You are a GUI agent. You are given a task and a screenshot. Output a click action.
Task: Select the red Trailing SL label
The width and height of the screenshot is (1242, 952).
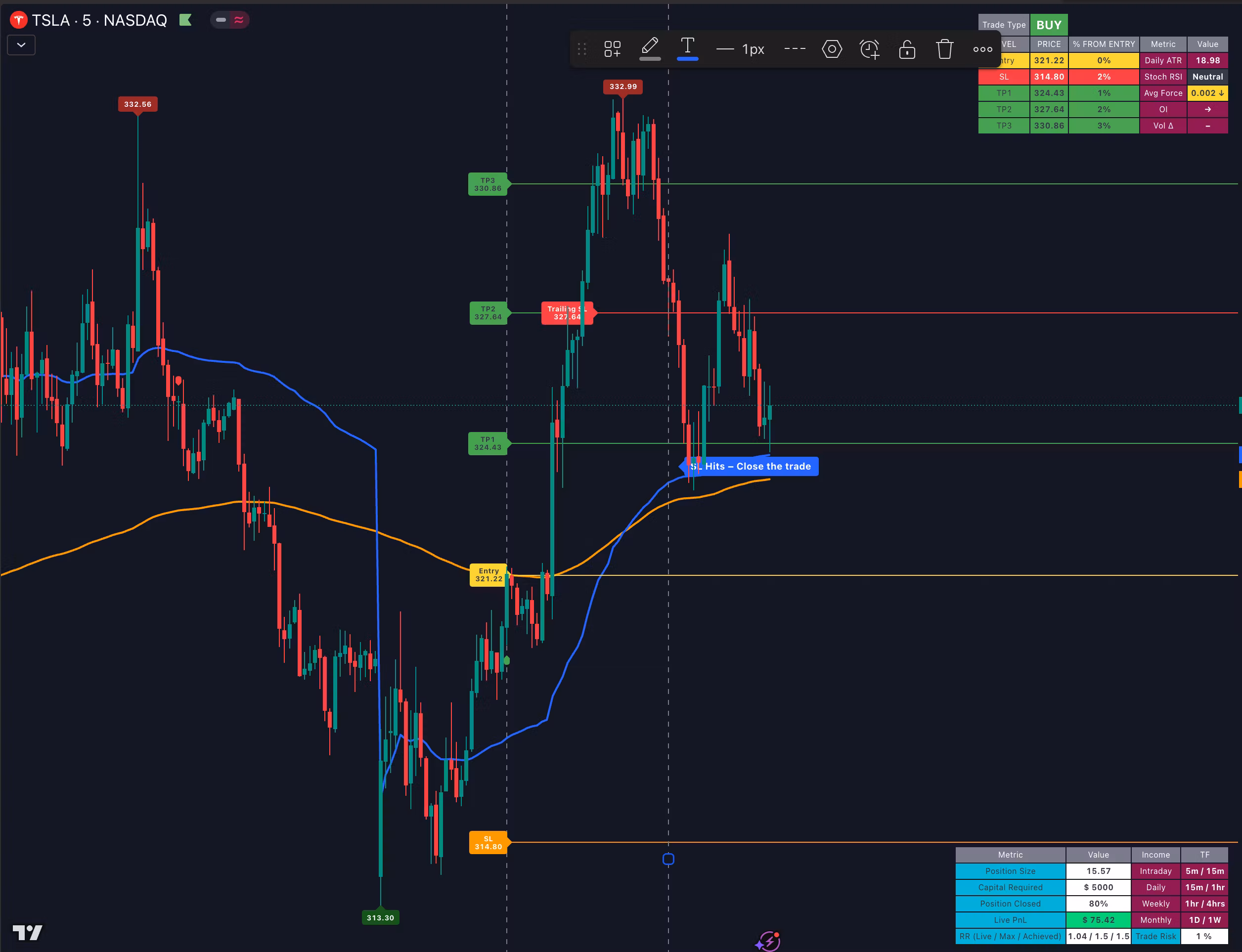567,313
